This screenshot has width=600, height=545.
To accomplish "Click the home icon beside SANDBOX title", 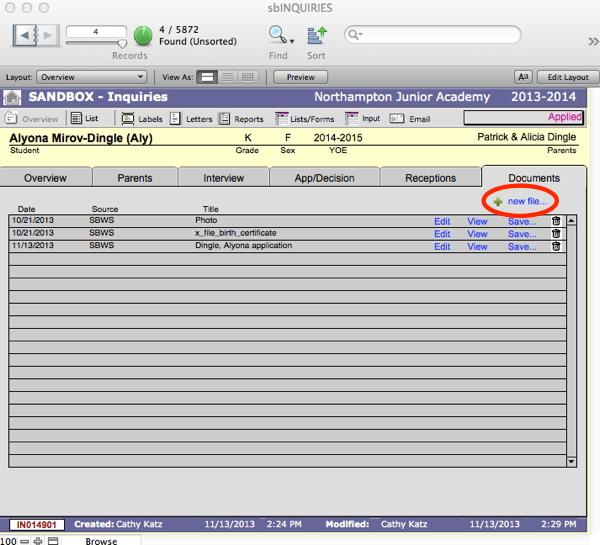I will [x=13, y=97].
